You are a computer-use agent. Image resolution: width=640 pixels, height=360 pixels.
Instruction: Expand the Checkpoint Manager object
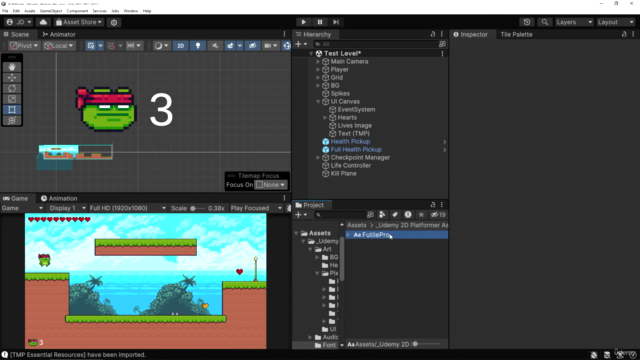[x=318, y=158]
